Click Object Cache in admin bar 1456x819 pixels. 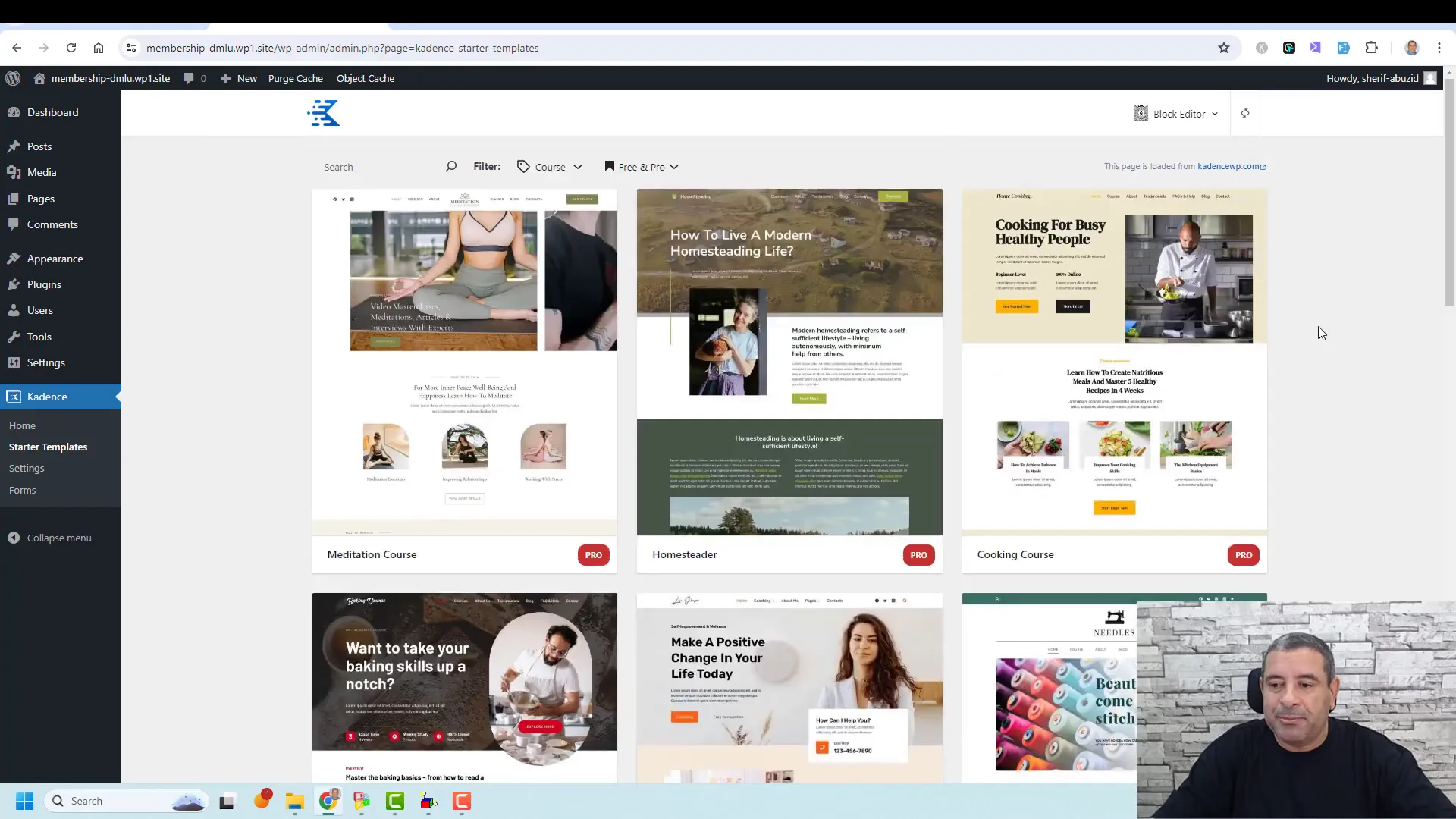(366, 78)
